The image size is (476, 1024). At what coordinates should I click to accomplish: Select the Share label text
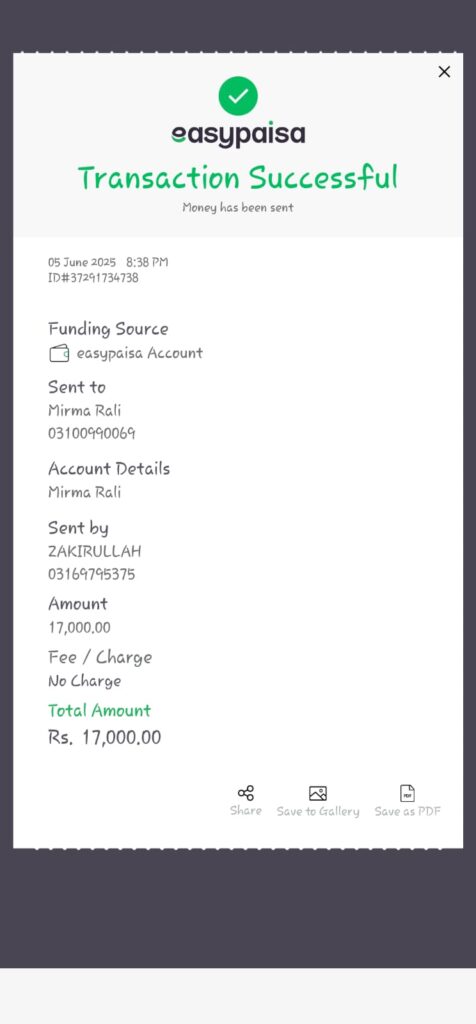click(x=246, y=810)
